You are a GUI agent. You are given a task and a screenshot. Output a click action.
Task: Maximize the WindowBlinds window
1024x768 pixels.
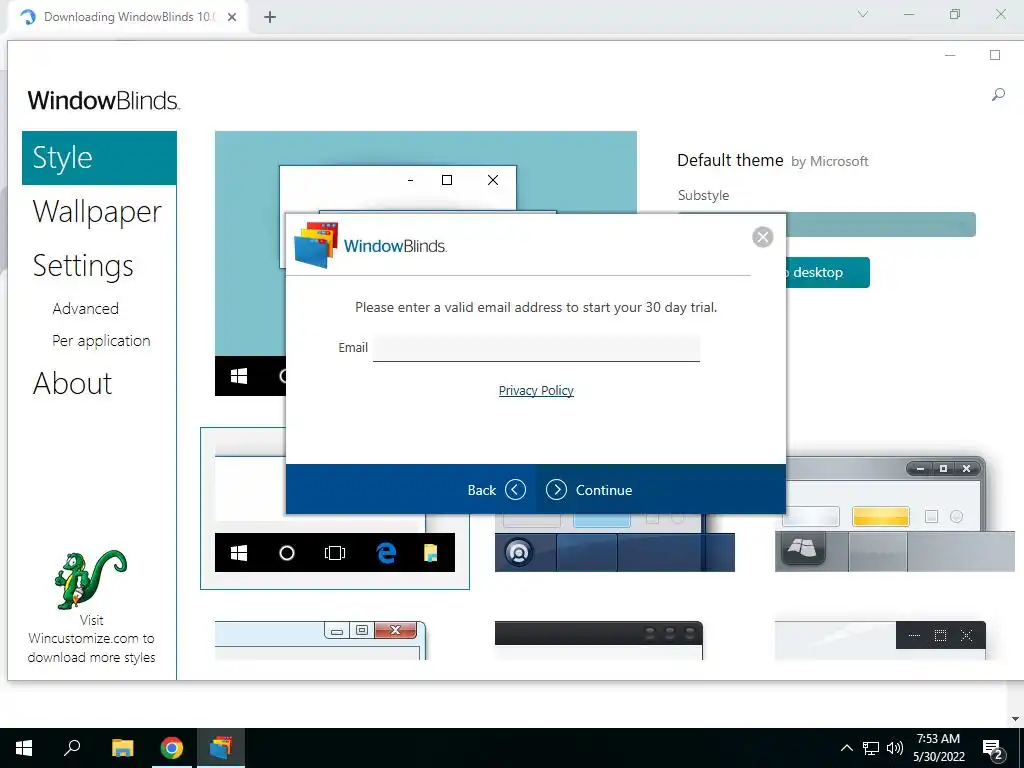(x=995, y=56)
